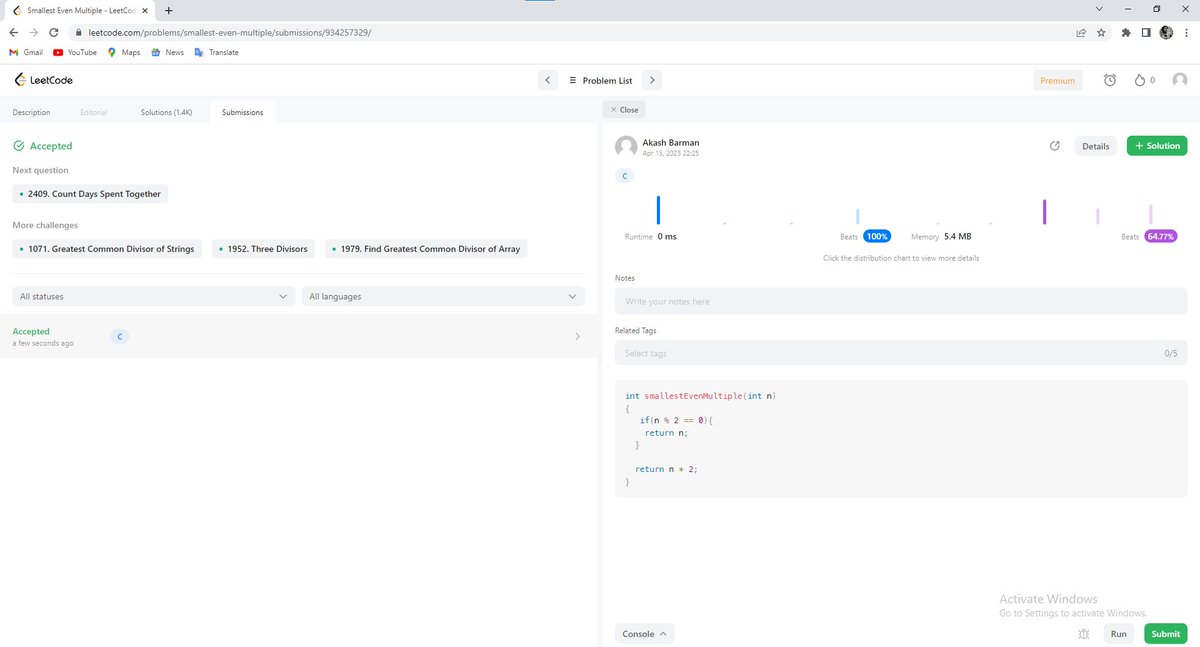The height and width of the screenshot is (647, 1200).
Task: Open challenge 1952 Three Divisors
Action: 265,248
